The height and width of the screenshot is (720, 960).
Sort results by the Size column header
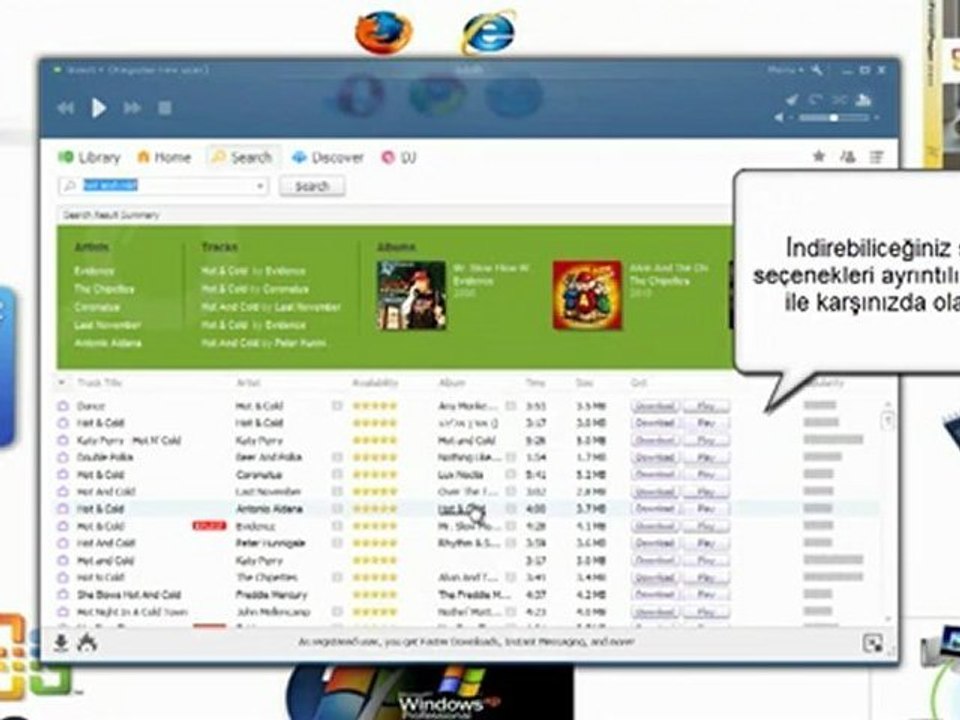pos(584,383)
